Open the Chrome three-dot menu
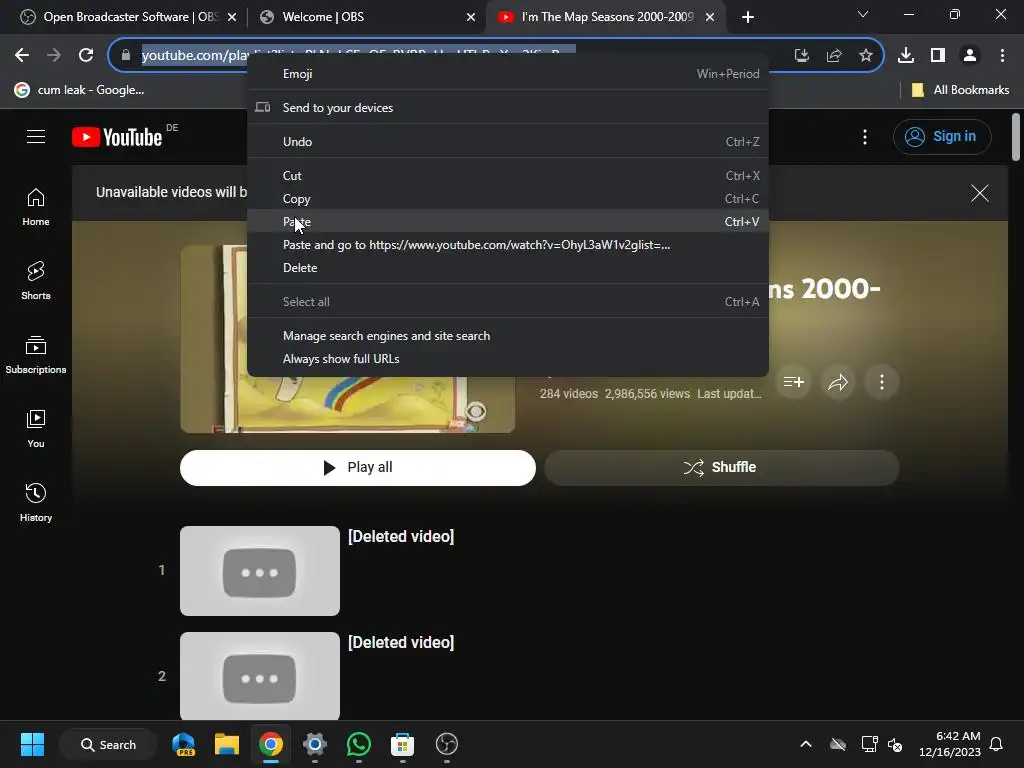The image size is (1024, 768). coord(1002,56)
